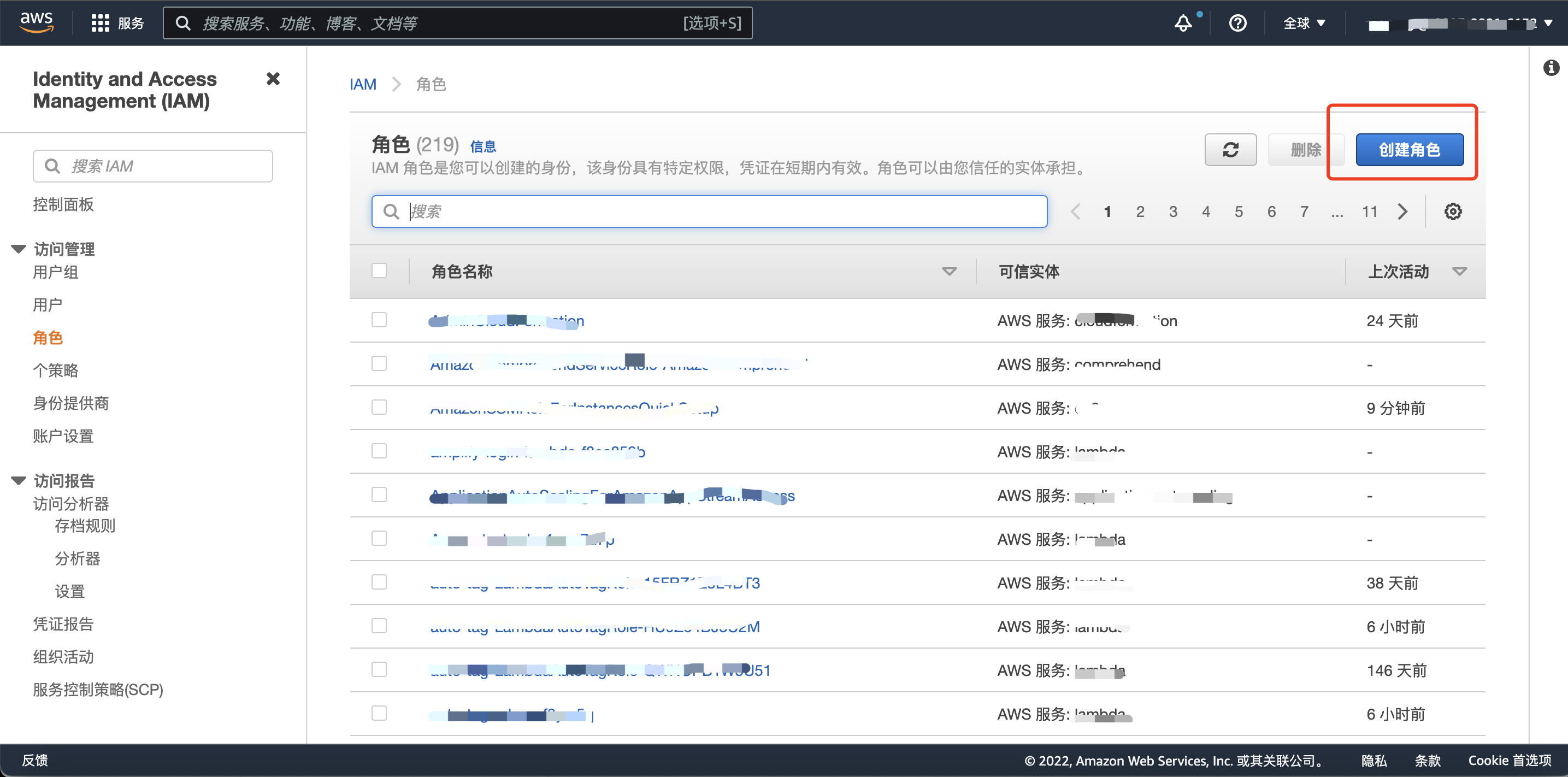The width and height of the screenshot is (1568, 777).
Task: Select 角色 in sidebar
Action: tap(48, 338)
